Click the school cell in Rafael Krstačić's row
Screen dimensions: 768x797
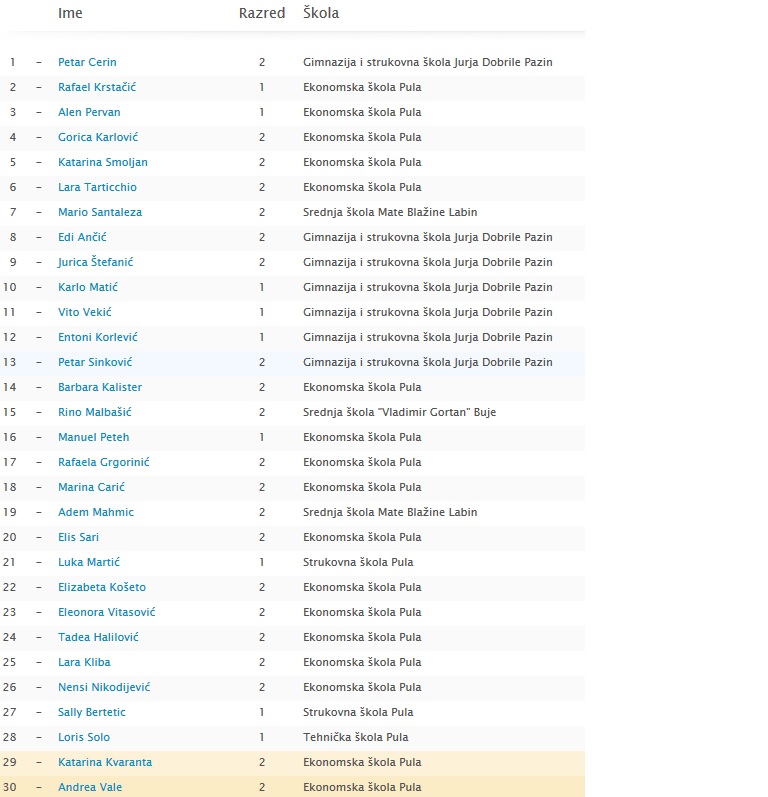[362, 87]
